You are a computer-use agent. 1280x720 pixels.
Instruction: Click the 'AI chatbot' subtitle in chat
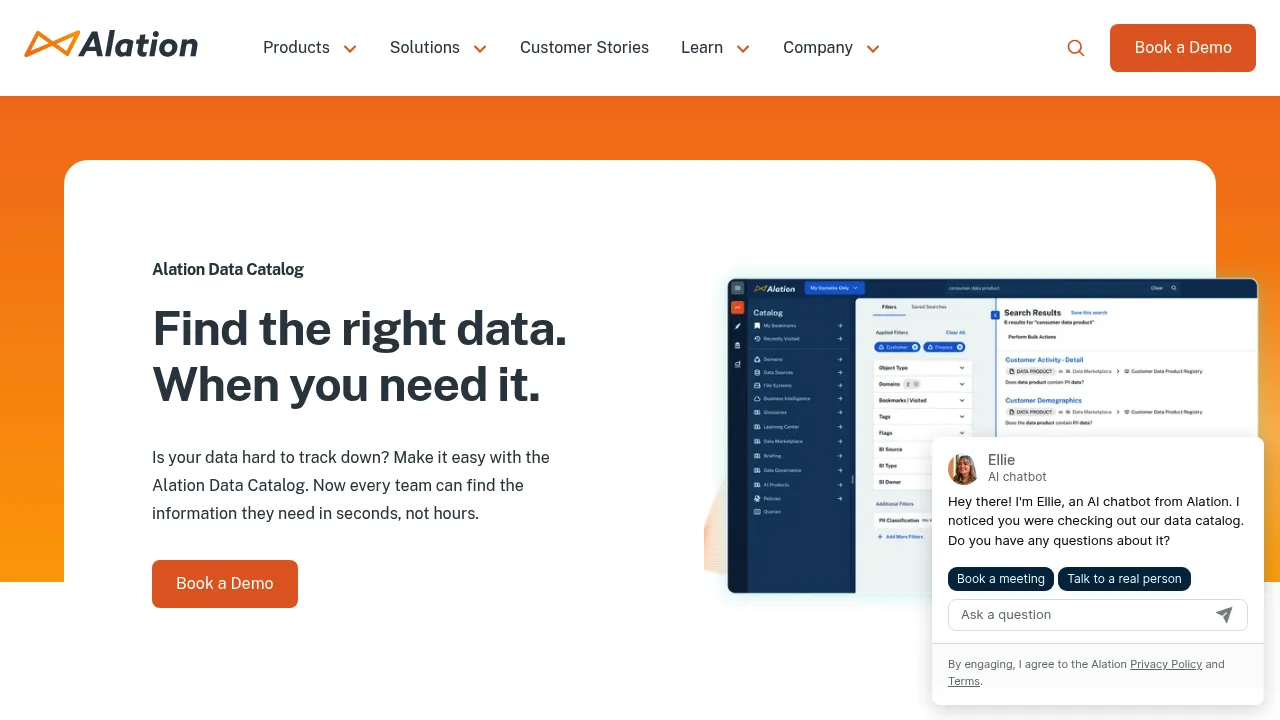click(1017, 477)
